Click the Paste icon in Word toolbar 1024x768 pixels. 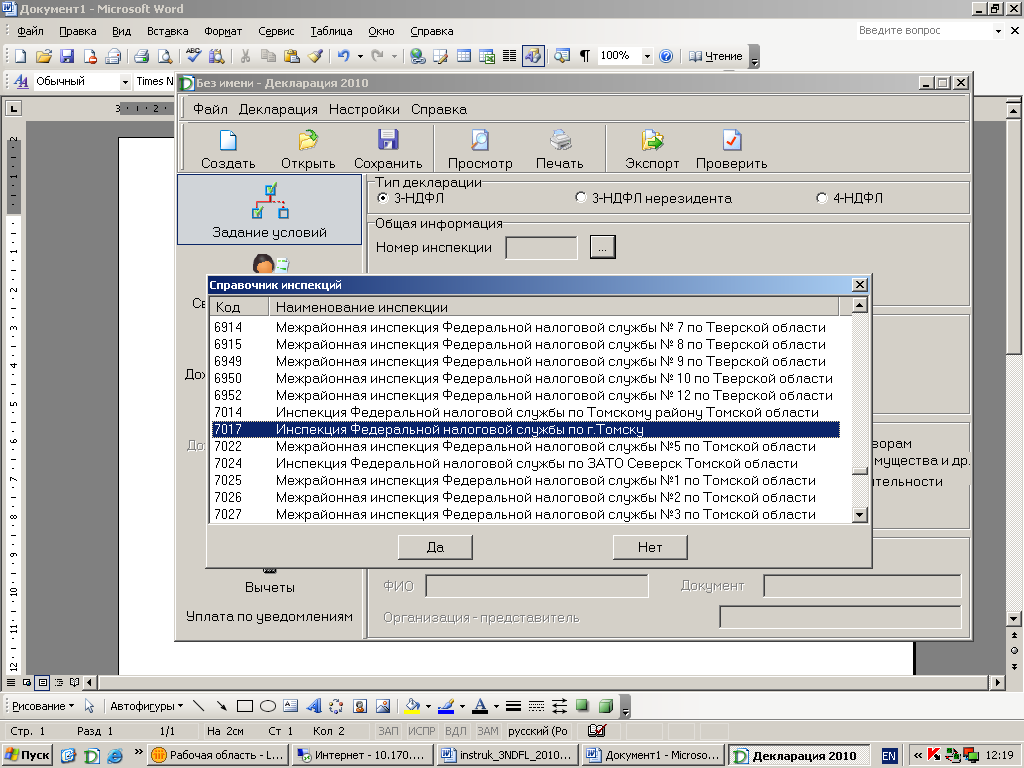tap(291, 56)
